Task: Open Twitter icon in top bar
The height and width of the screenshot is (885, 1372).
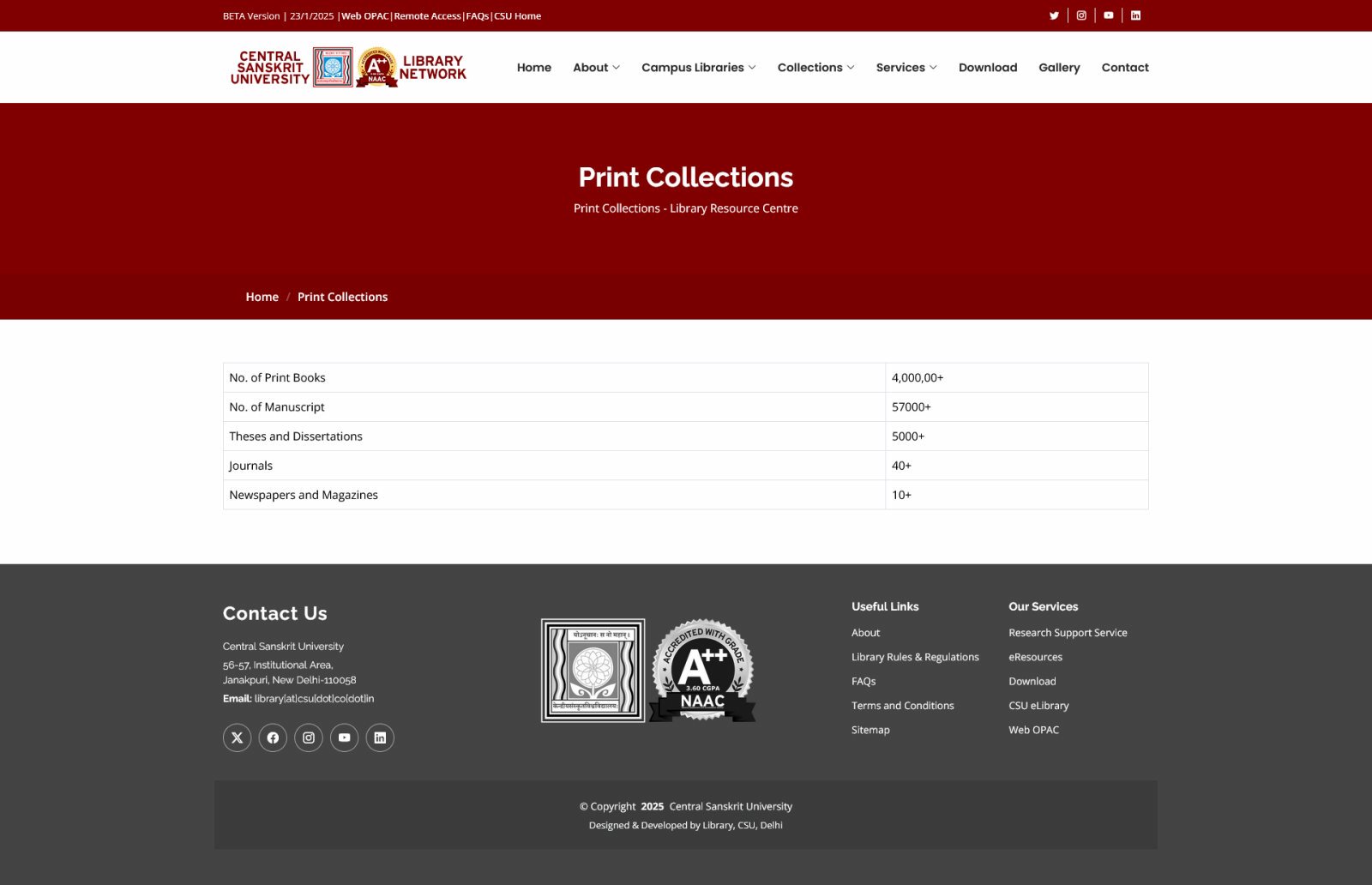Action: (1054, 15)
